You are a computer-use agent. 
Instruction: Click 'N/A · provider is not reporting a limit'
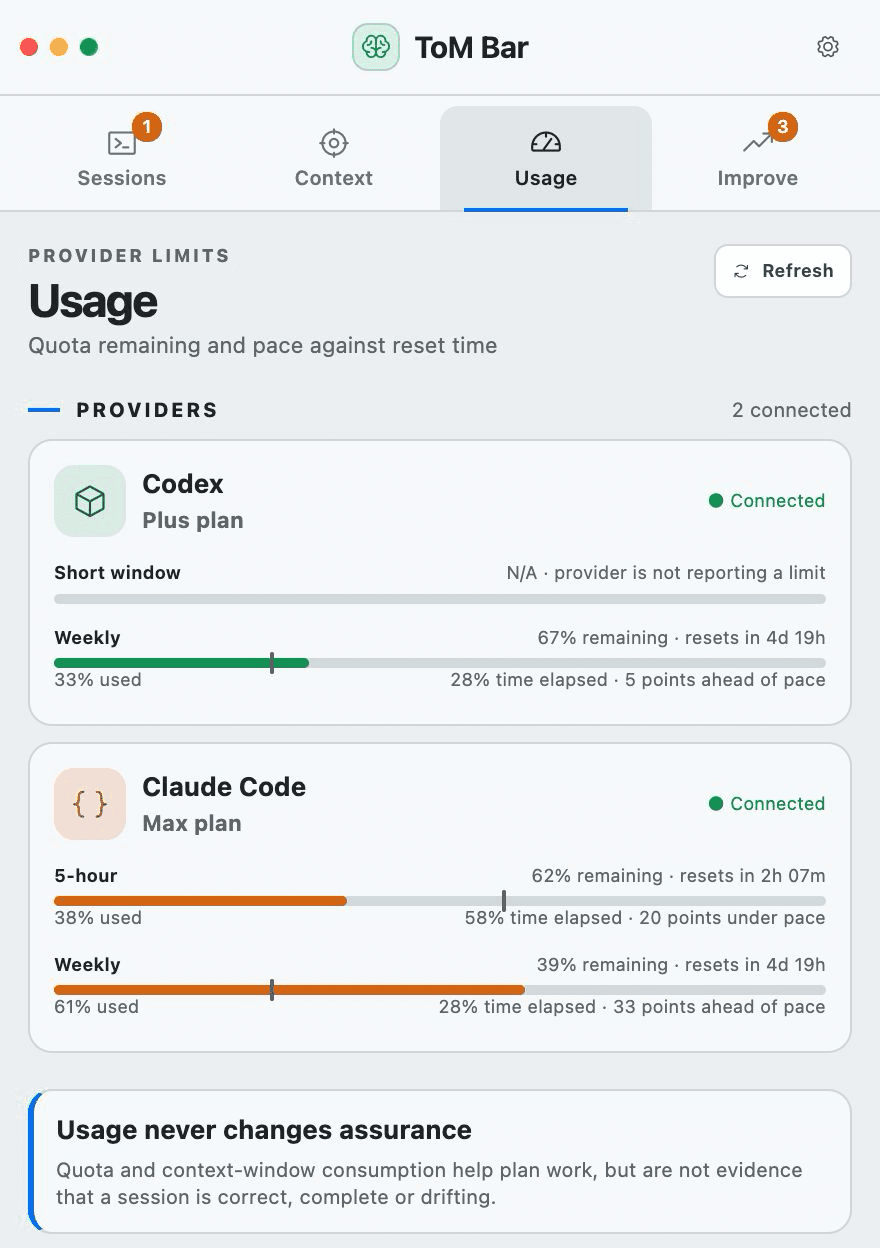coord(666,573)
